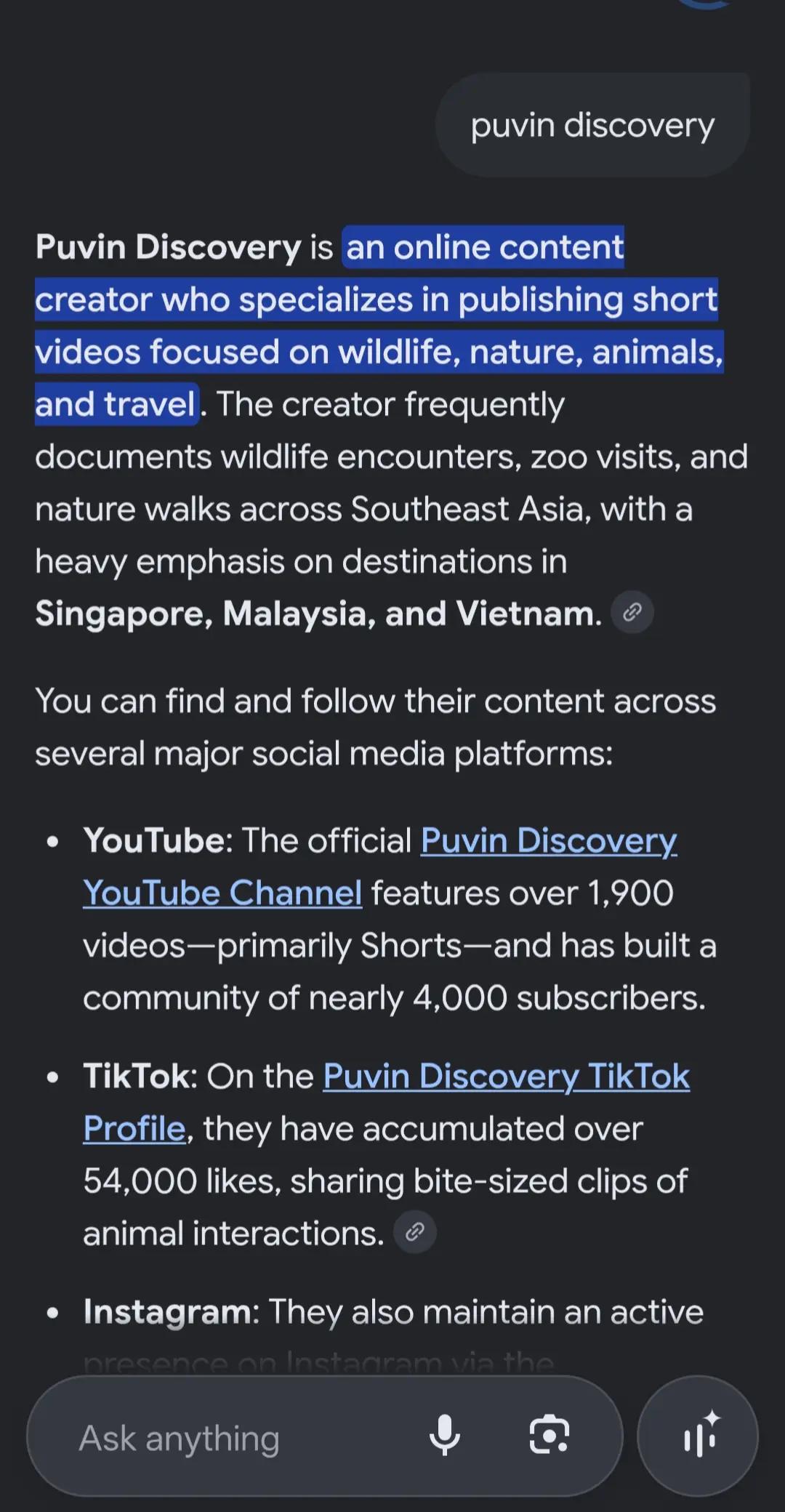Tap 'several major social media platforms' sentence

coord(324,754)
